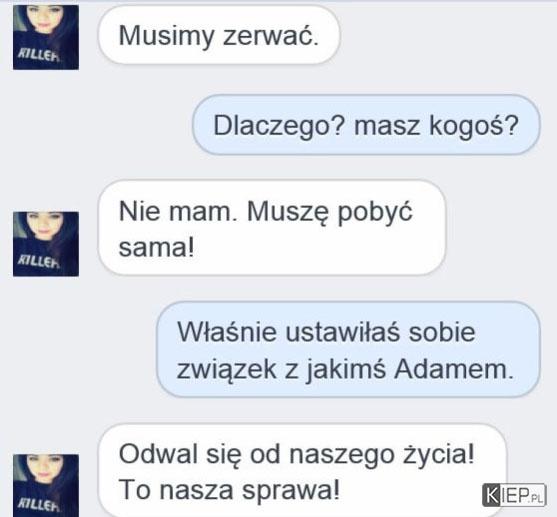Screen dimensions: 557x517
Task: Click KILLER text on the bottom avatar
Action: click(x=38, y=503)
